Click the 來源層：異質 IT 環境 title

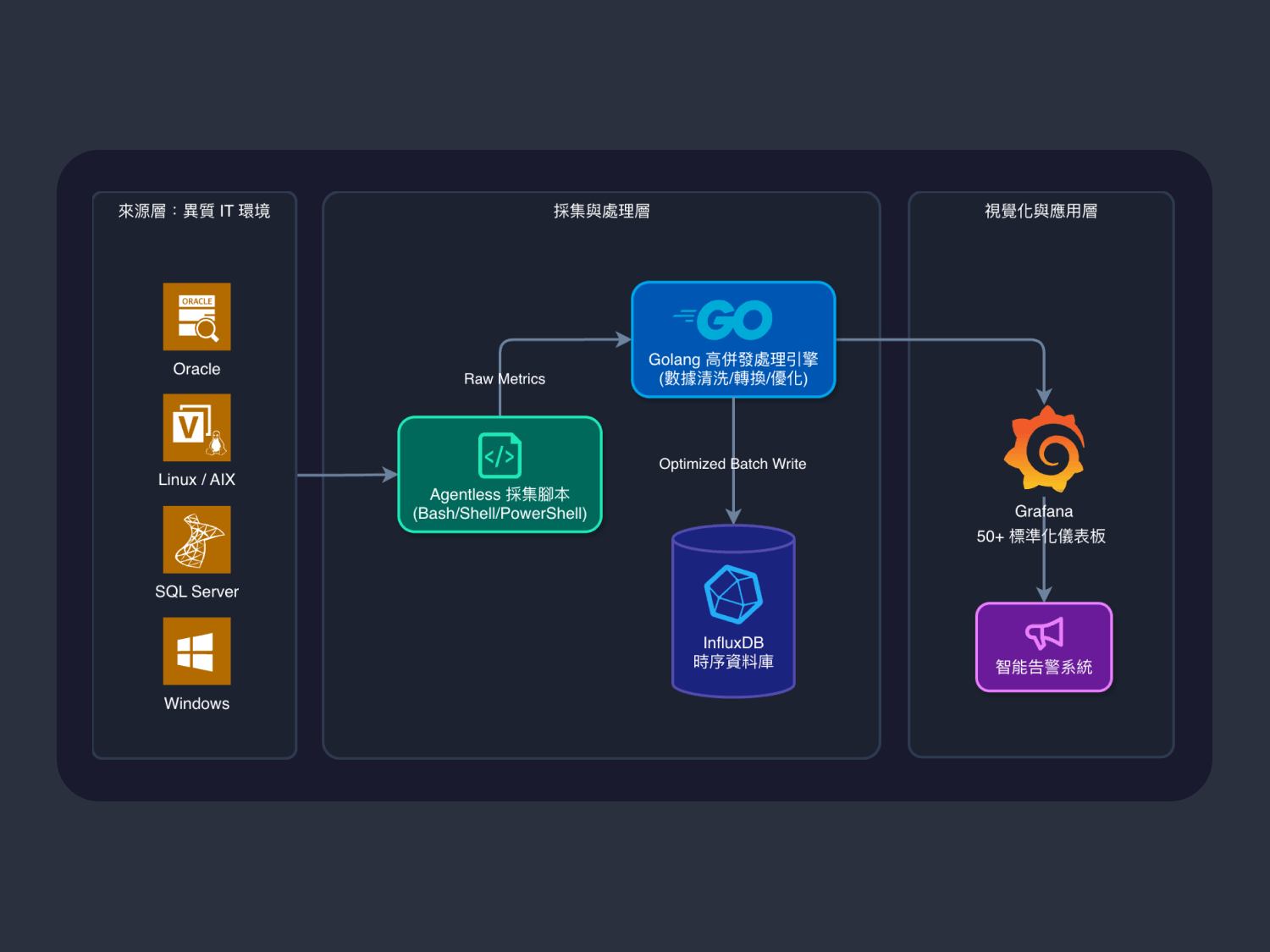tap(194, 212)
